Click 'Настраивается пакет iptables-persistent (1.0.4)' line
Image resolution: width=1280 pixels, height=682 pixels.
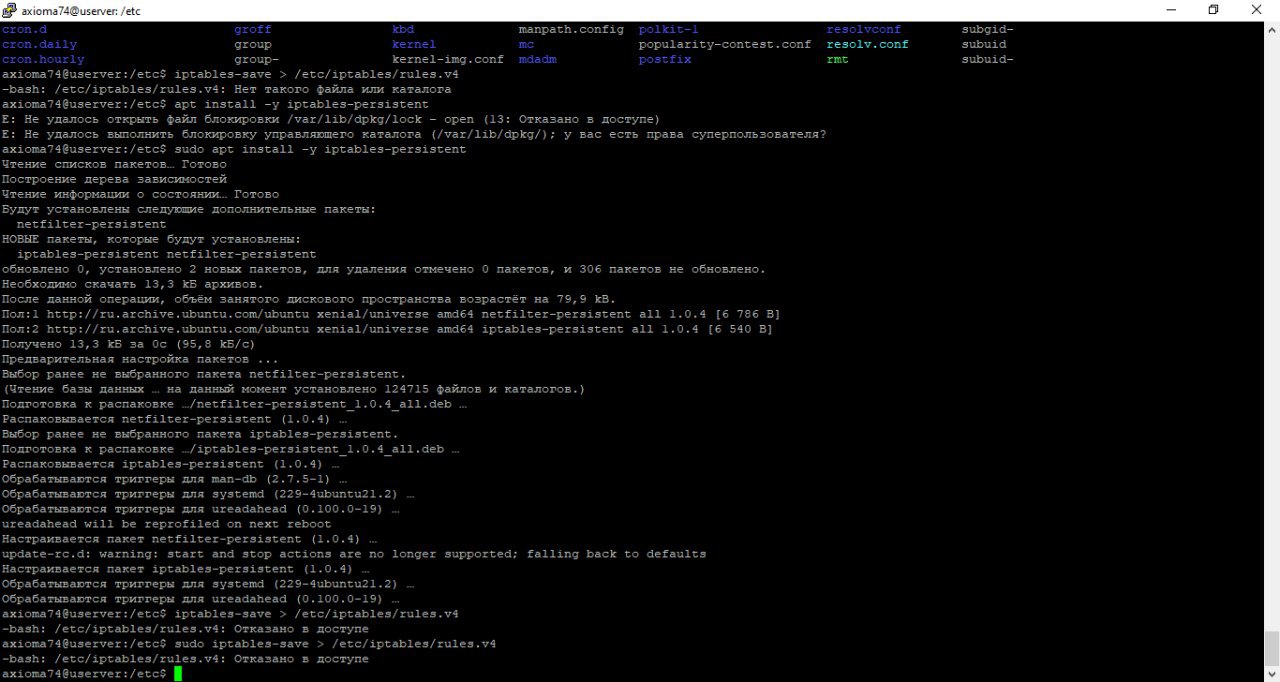coord(185,569)
